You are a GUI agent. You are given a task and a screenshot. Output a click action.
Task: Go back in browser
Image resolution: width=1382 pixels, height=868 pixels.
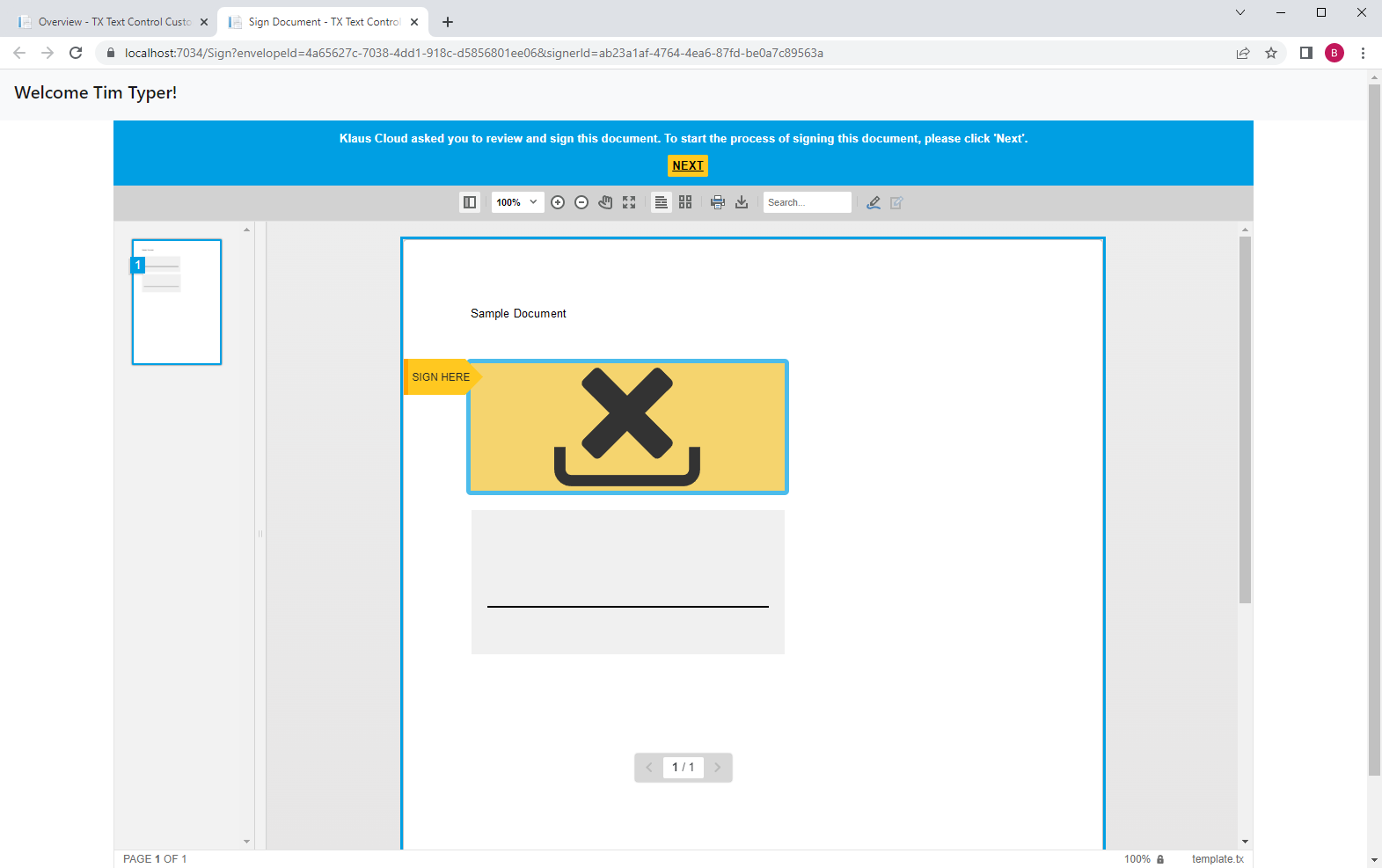pos(19,53)
